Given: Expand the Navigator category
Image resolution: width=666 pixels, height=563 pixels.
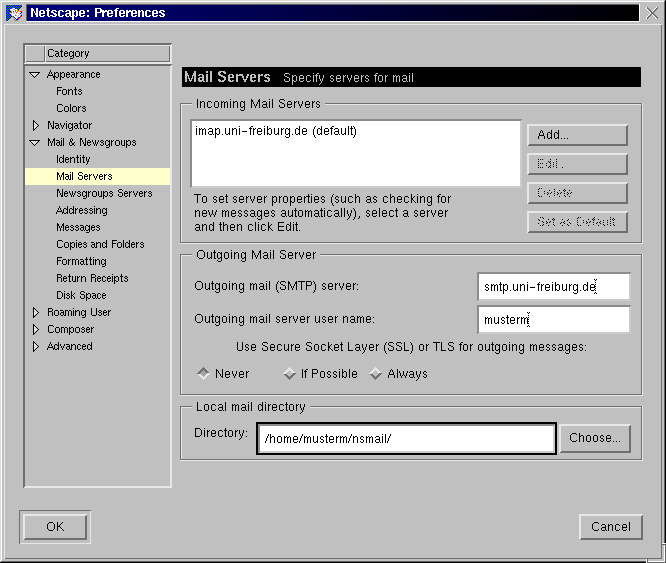Looking at the screenshot, I should (36, 125).
